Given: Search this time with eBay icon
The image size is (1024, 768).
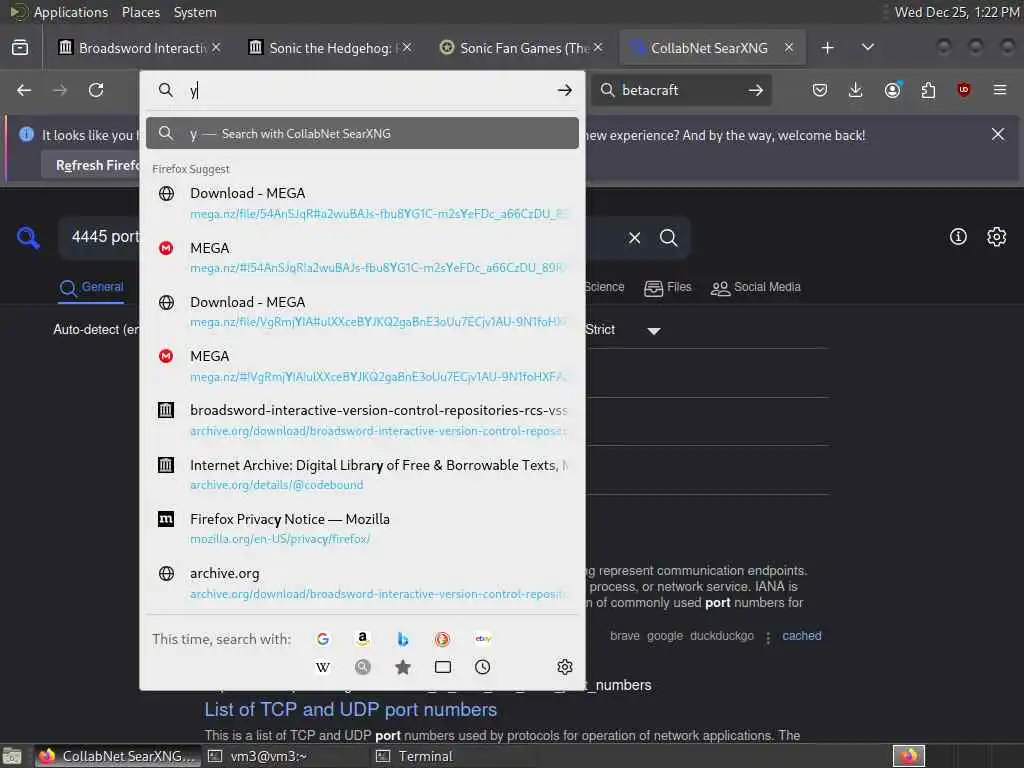Looking at the screenshot, I should [x=483, y=639].
